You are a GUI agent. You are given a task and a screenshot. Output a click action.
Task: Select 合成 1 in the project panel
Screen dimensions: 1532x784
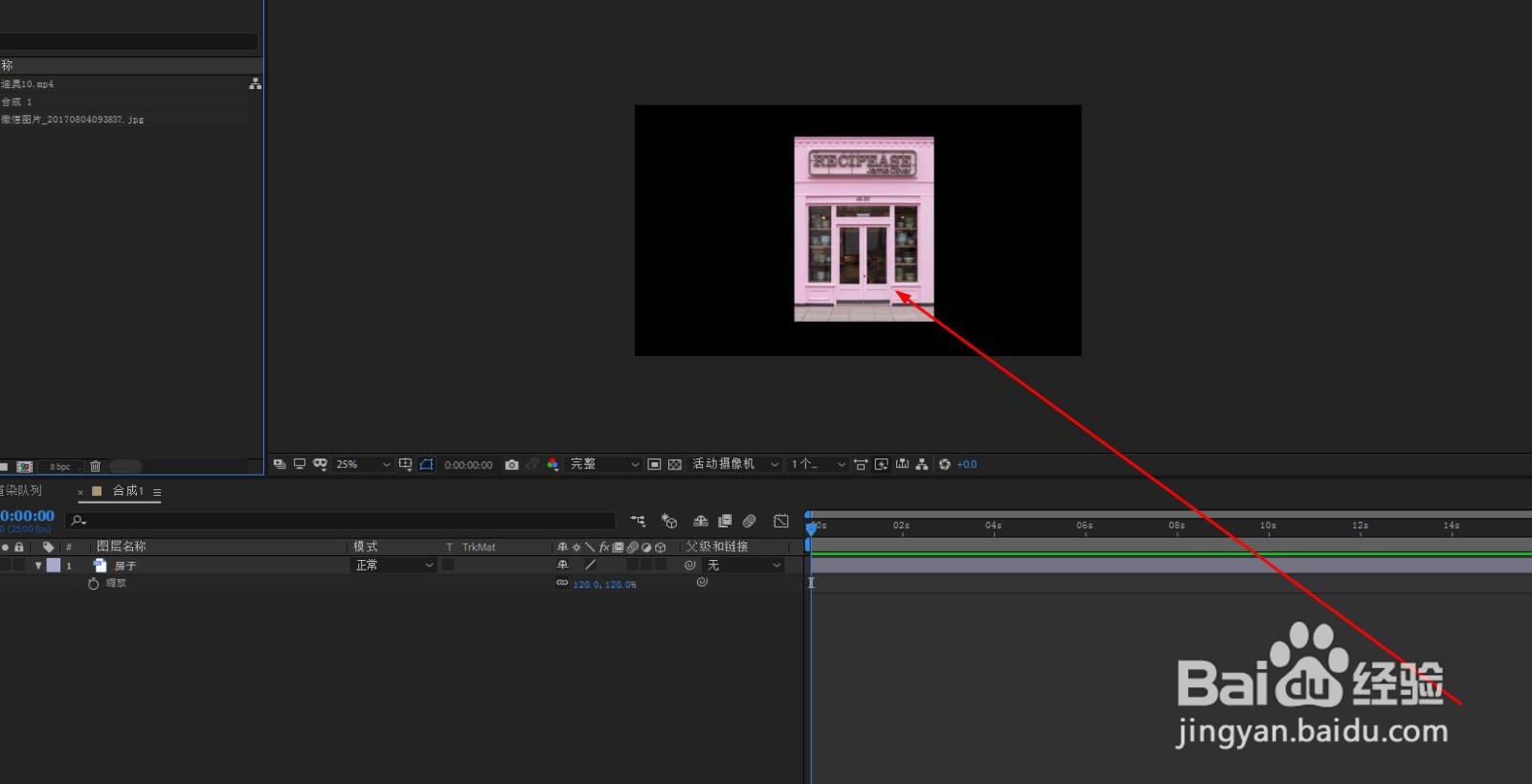click(x=16, y=101)
